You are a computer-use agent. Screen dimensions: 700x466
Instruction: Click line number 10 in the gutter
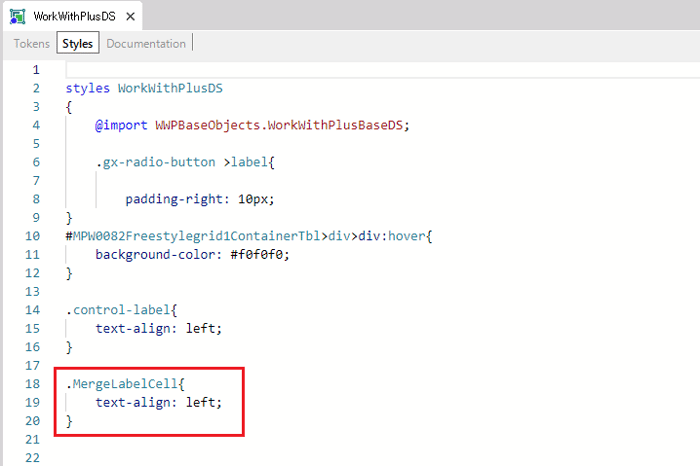[x=33, y=236]
